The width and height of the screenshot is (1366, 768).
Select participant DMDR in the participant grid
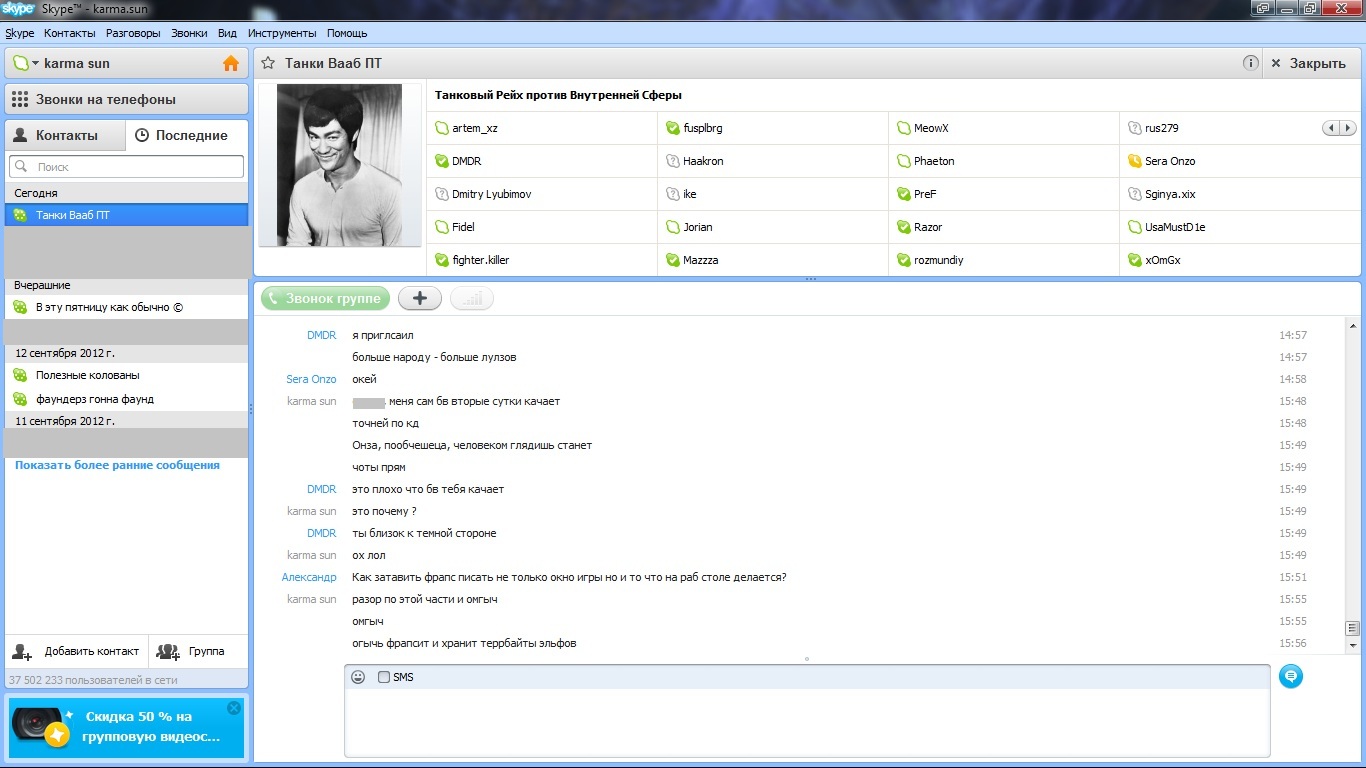point(467,161)
